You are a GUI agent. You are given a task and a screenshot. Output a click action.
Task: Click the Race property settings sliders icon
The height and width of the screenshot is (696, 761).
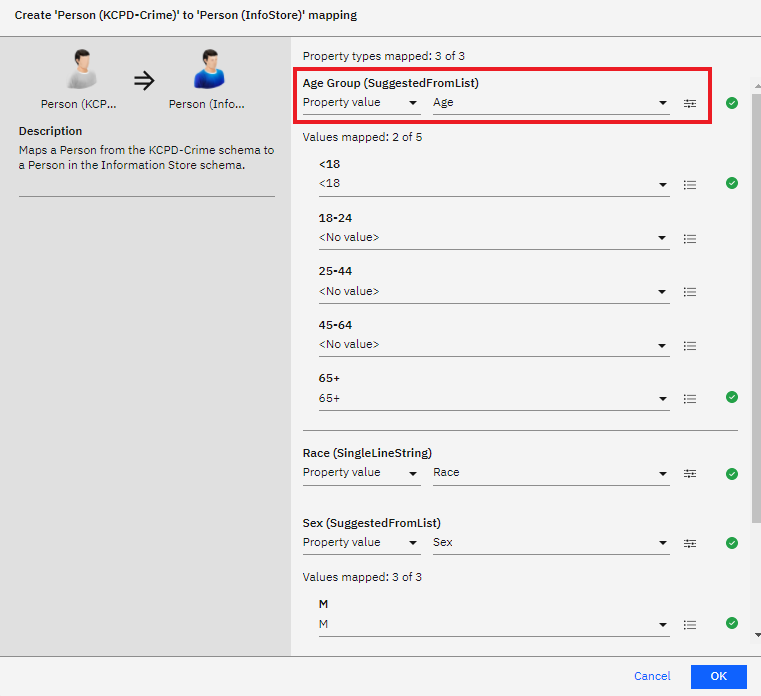690,473
